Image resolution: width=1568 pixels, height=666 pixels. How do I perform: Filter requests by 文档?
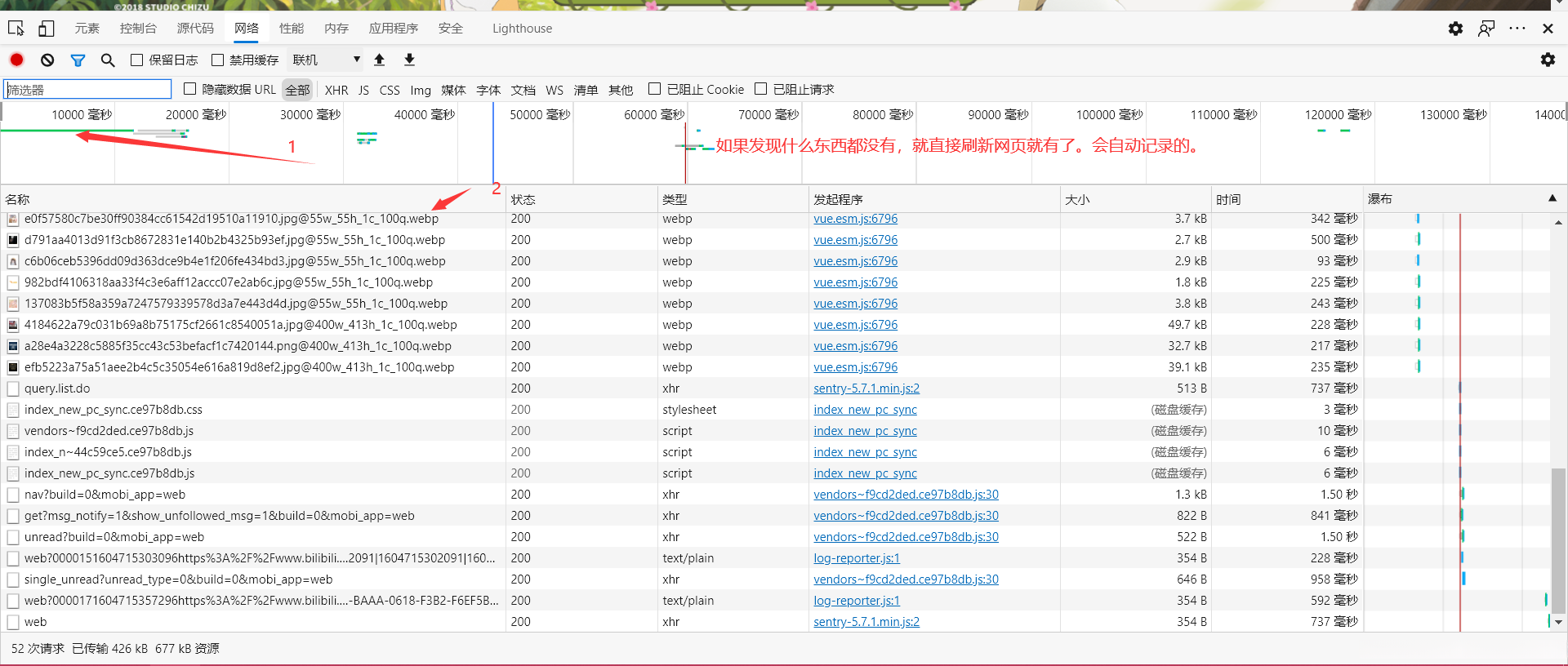click(523, 90)
